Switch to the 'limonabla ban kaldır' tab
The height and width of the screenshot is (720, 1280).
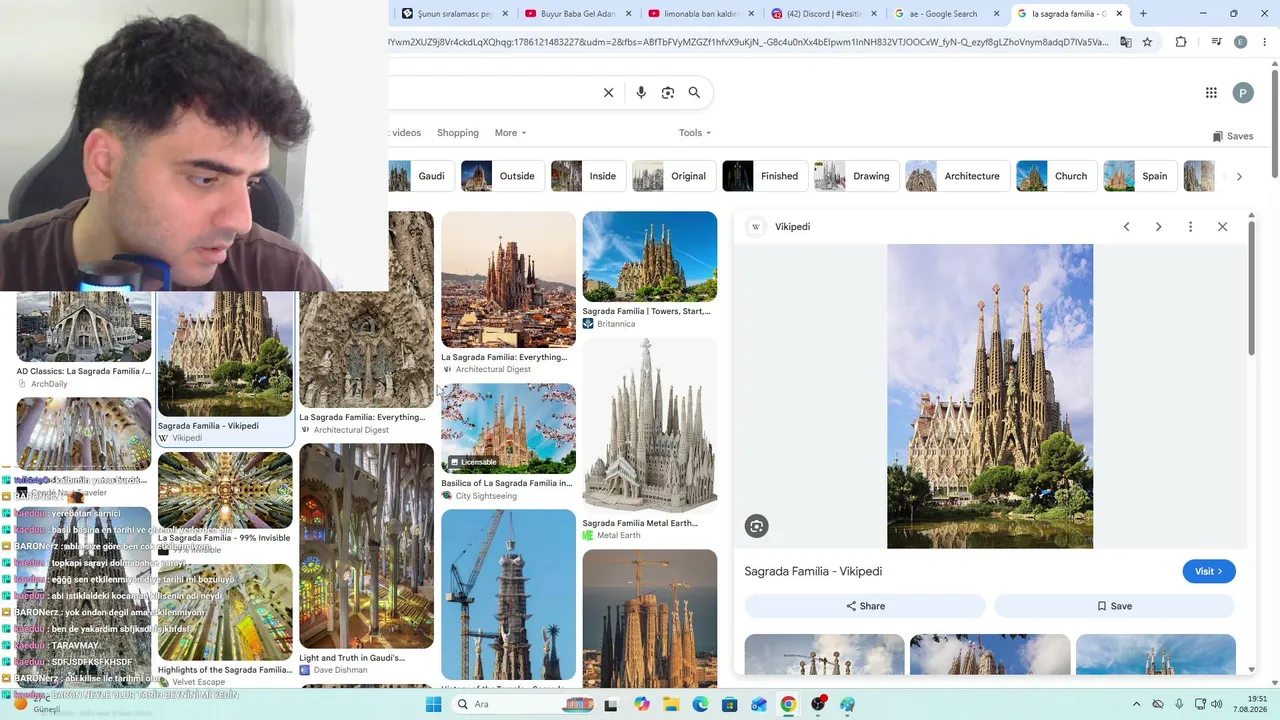pos(700,14)
